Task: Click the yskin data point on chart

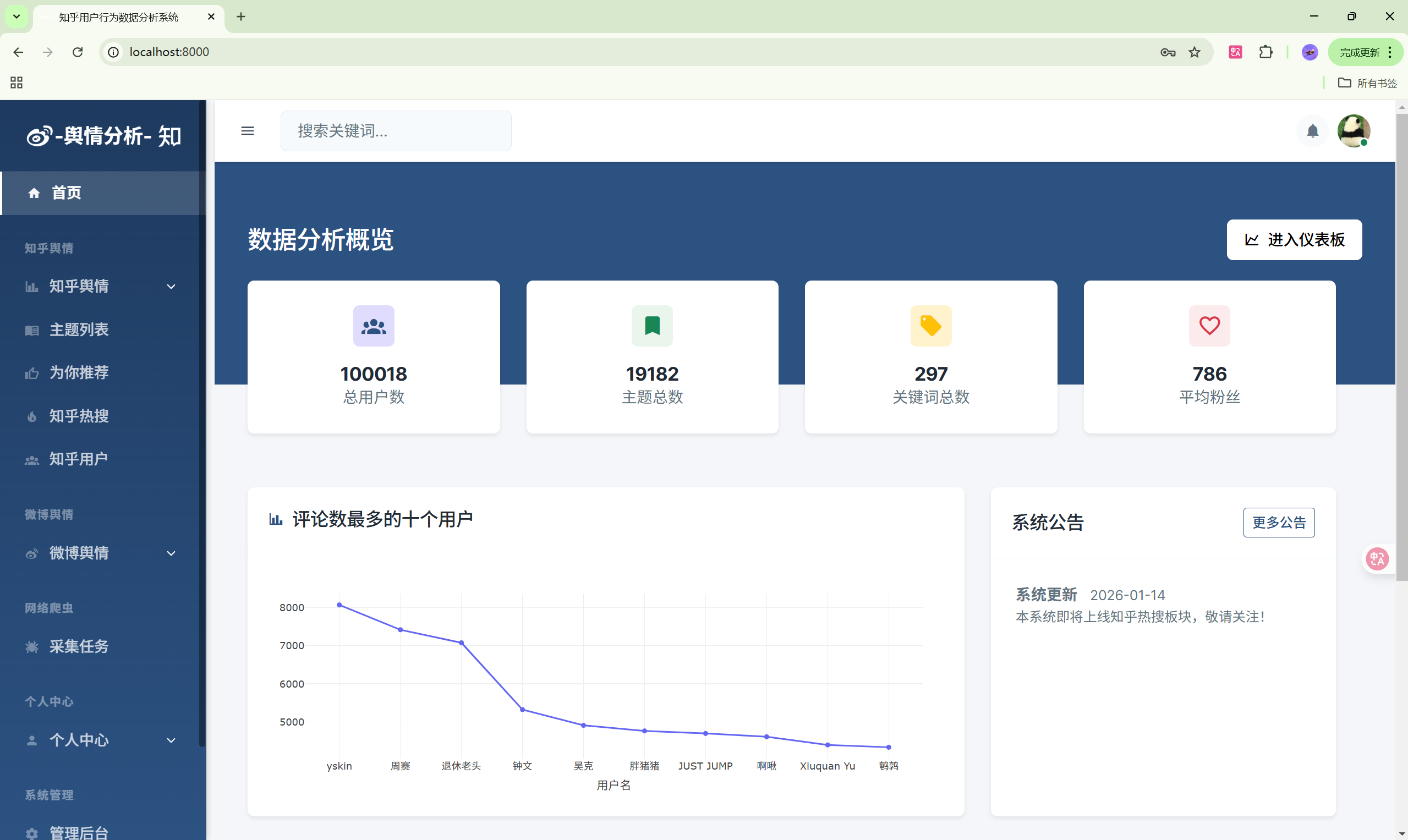Action: click(339, 605)
